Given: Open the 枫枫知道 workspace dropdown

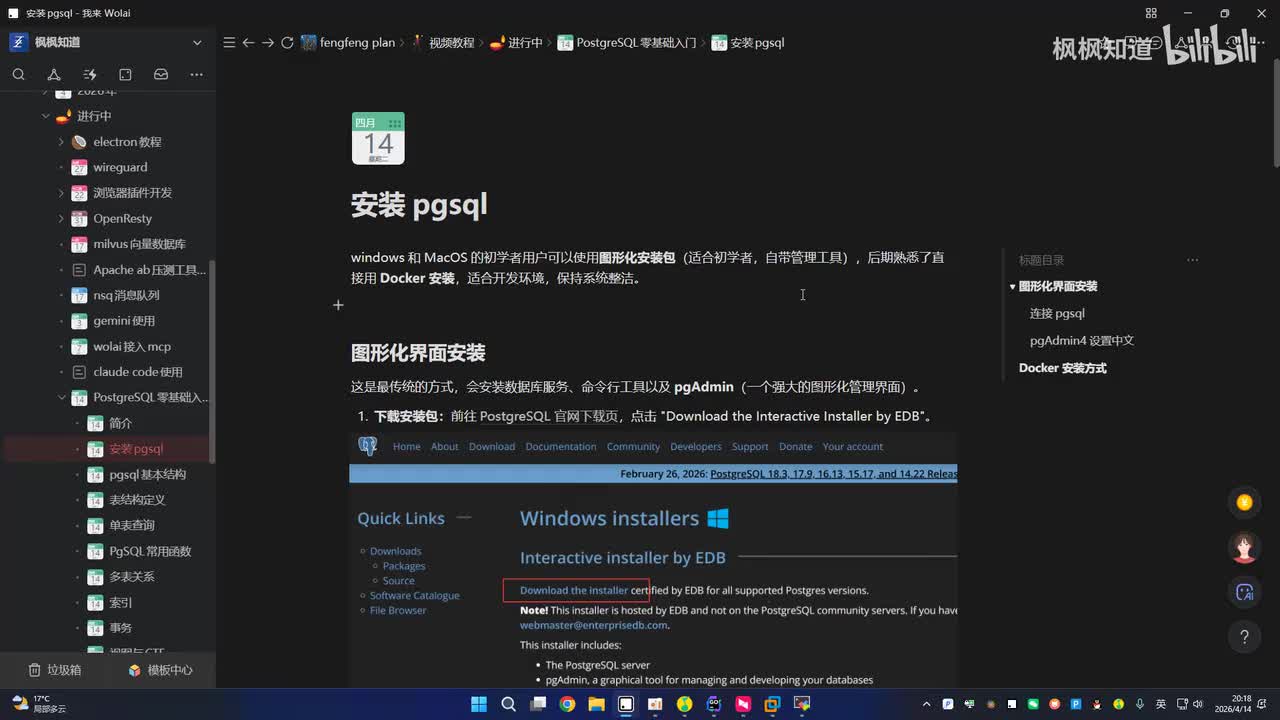Looking at the screenshot, I should 197,42.
